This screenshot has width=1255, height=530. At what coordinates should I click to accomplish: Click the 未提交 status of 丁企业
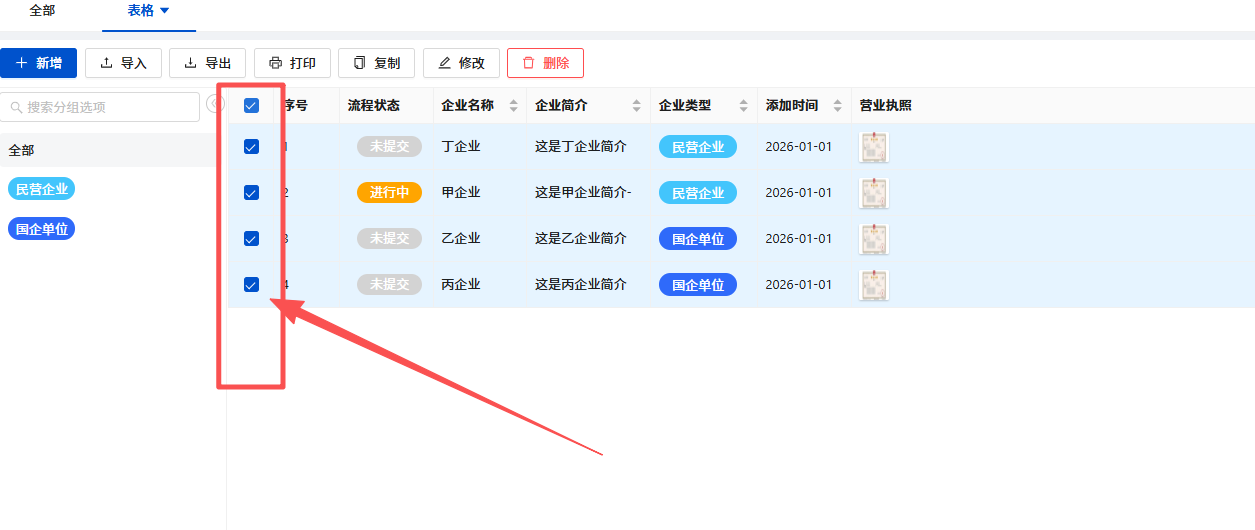[x=389, y=147]
